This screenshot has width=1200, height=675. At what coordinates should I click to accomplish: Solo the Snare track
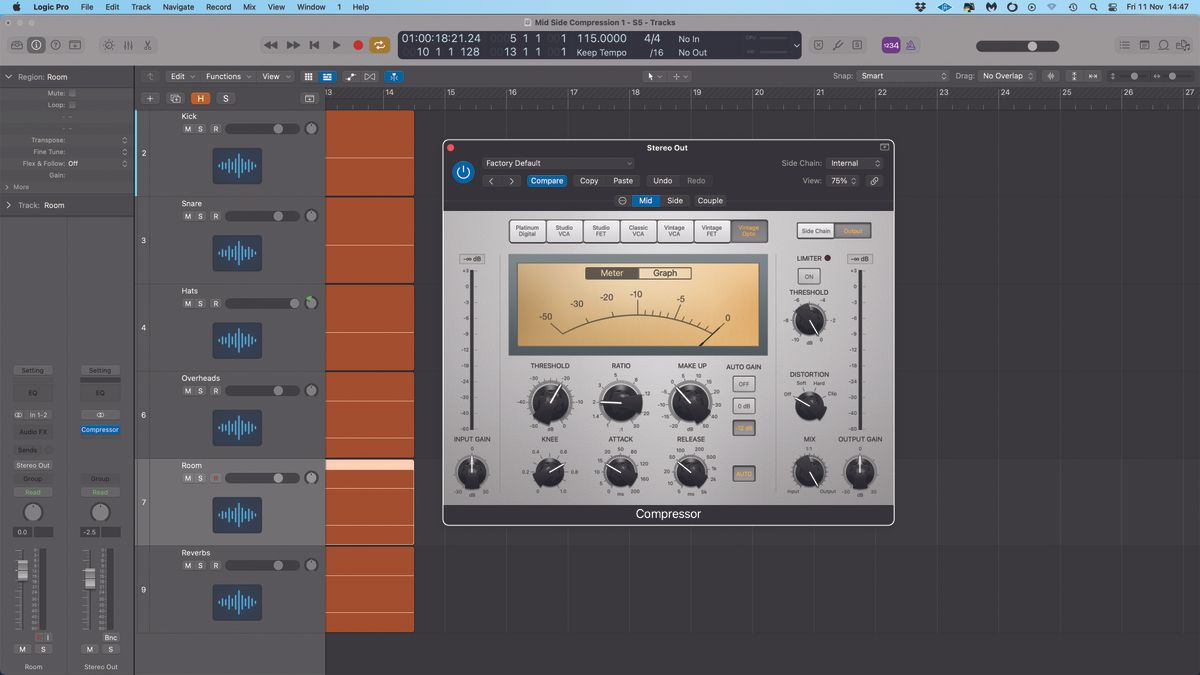pyautogui.click(x=198, y=215)
